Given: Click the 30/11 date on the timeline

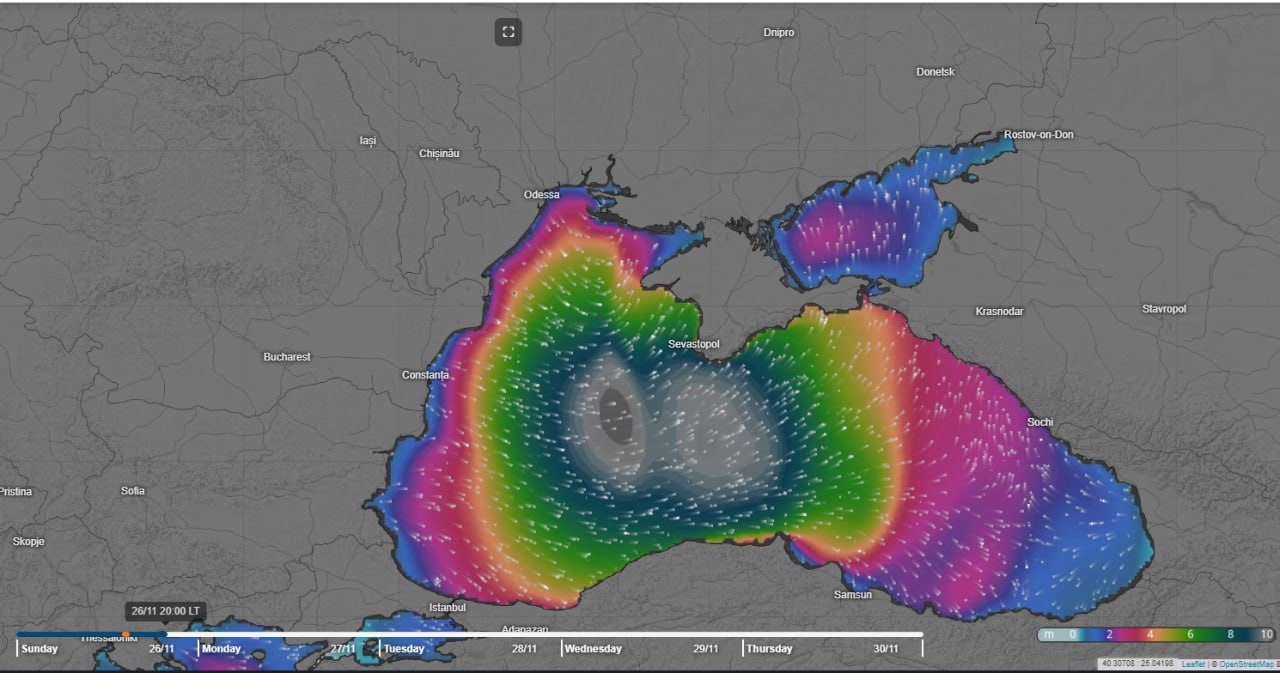Looking at the screenshot, I should point(886,649).
